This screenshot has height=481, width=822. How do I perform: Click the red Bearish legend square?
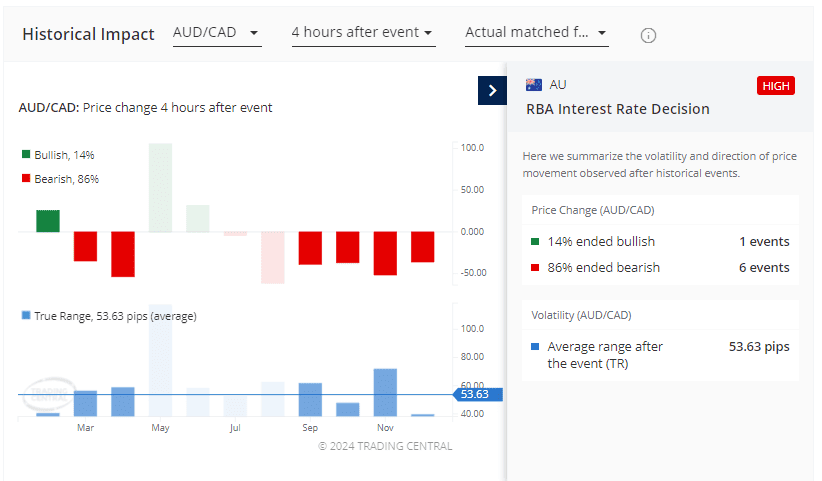pos(26,178)
